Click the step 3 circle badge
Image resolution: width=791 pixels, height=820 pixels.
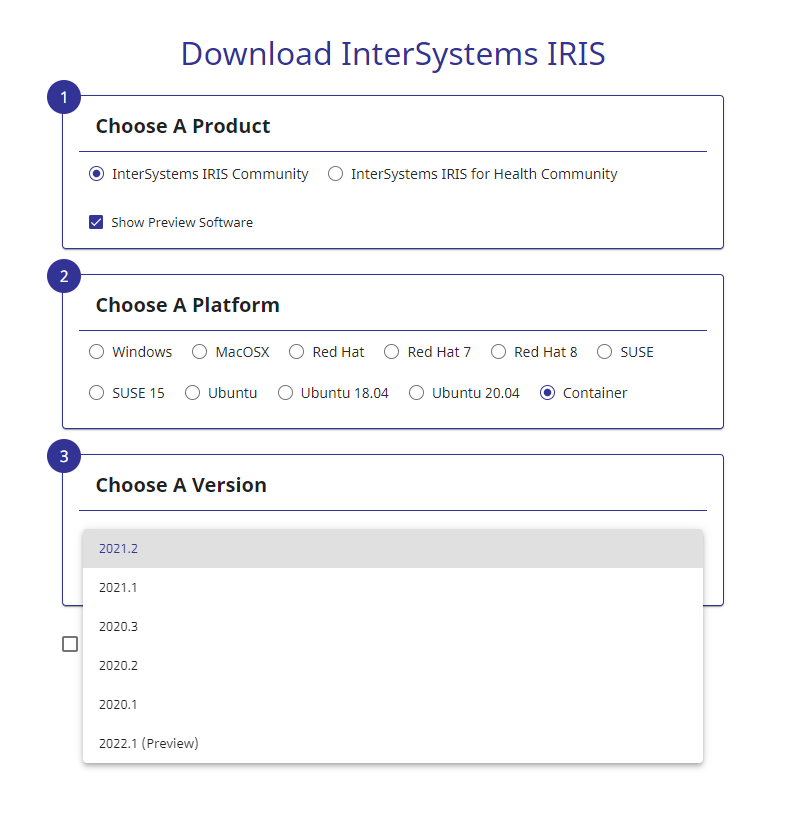64,457
